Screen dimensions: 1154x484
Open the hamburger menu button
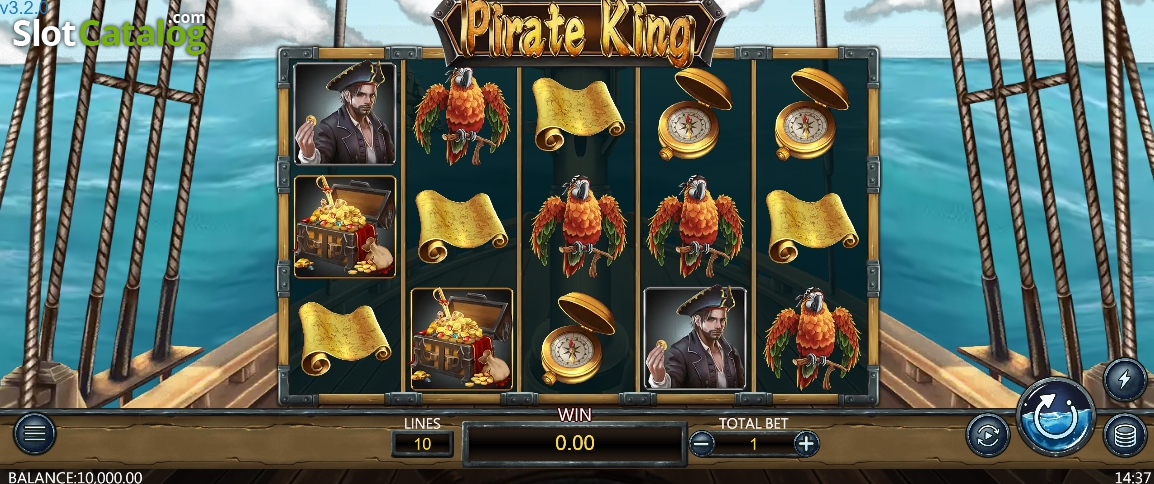click(x=34, y=434)
